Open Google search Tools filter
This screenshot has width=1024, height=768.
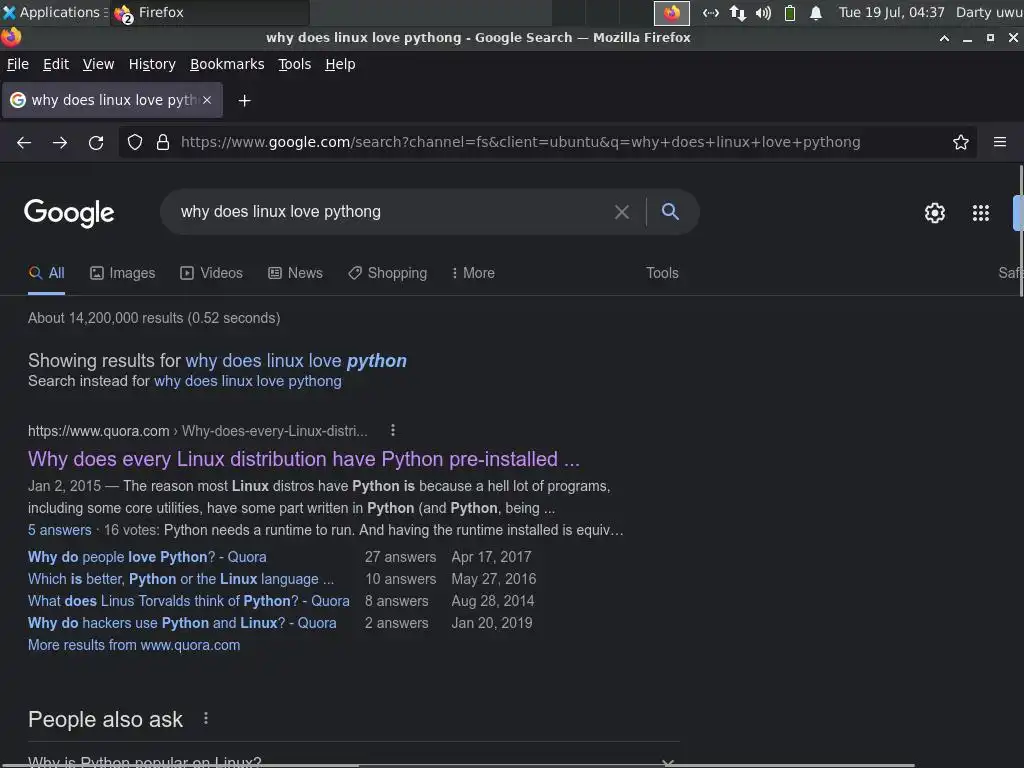662,273
